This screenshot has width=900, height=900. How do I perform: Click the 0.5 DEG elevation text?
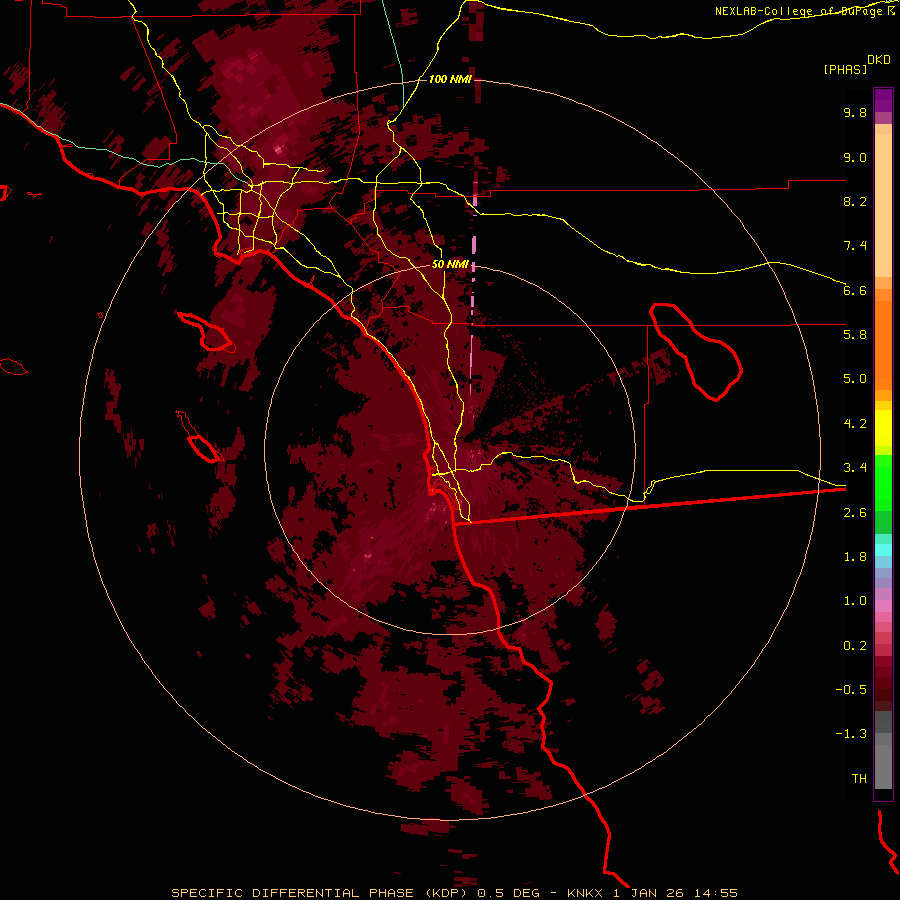point(509,893)
